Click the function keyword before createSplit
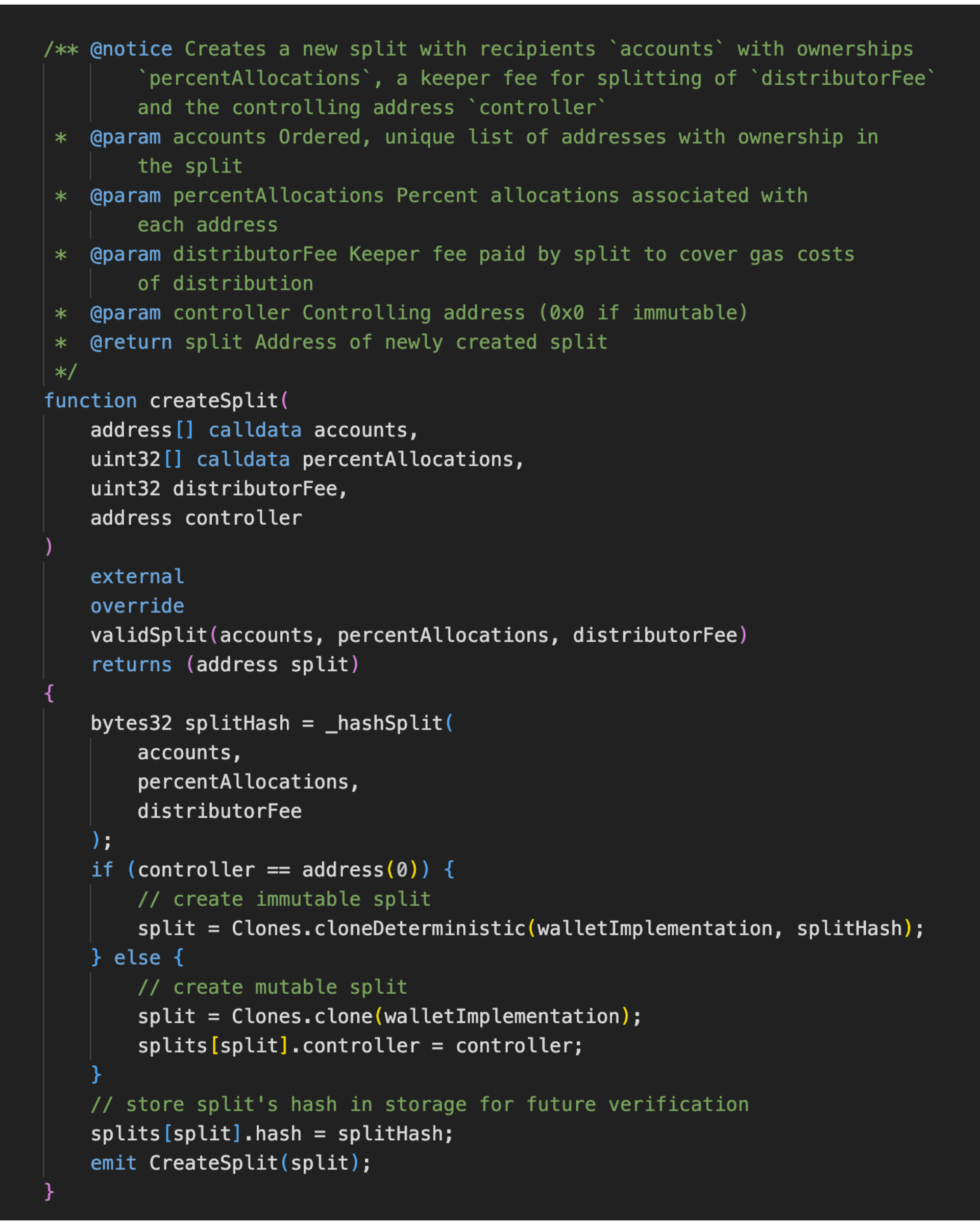The width and height of the screenshot is (980, 1225). 90,401
